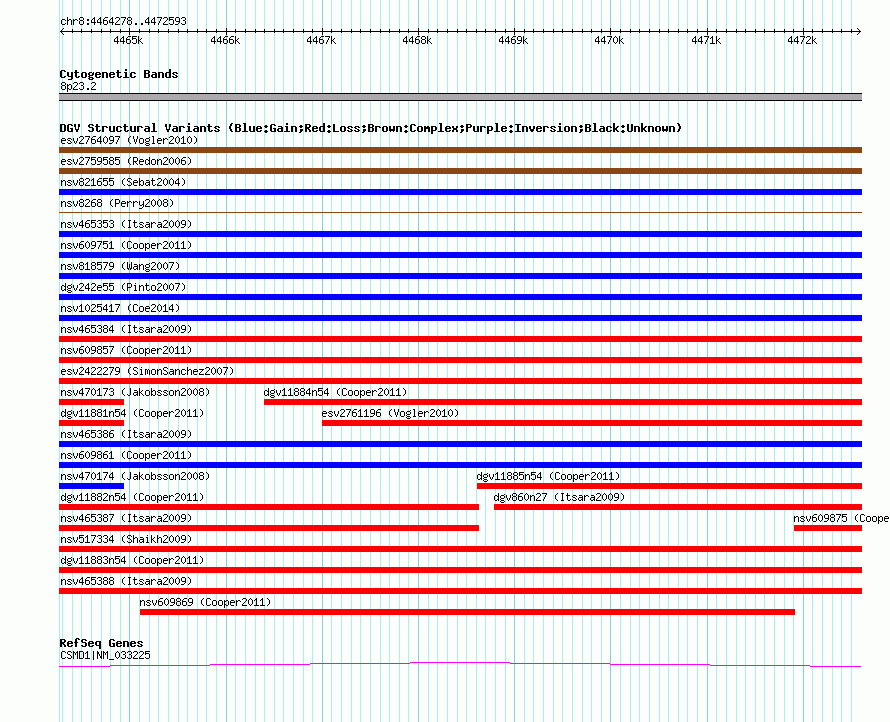
Task: Click nsv517334 (Shaikh2009) variant label
Action: (x=126, y=539)
